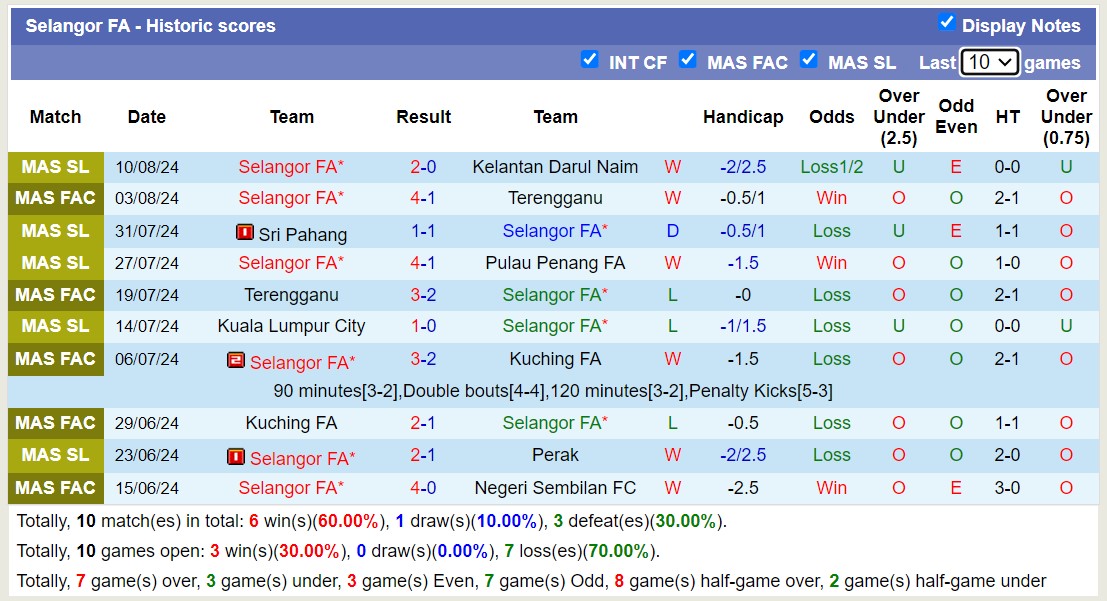Uncheck the MAS FAC filter

click(688, 60)
